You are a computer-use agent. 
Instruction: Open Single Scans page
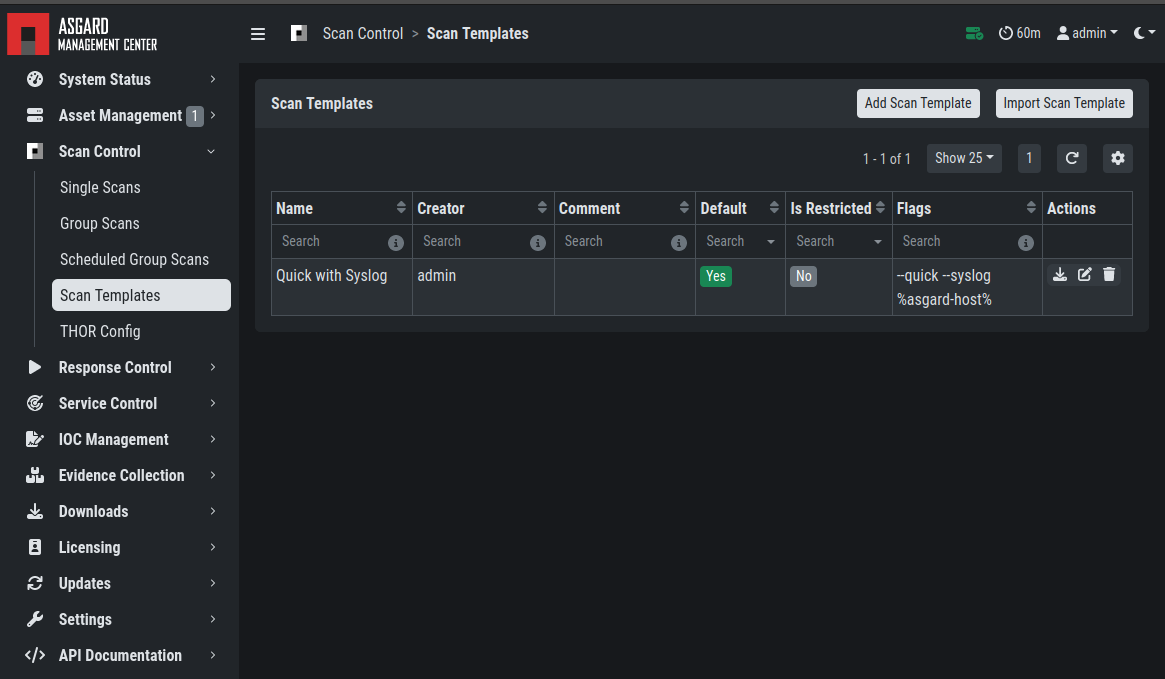pos(141,187)
